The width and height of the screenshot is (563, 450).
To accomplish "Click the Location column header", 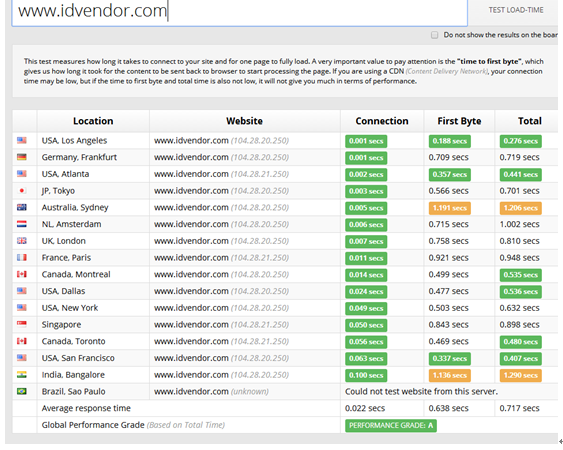I will [x=93, y=121].
